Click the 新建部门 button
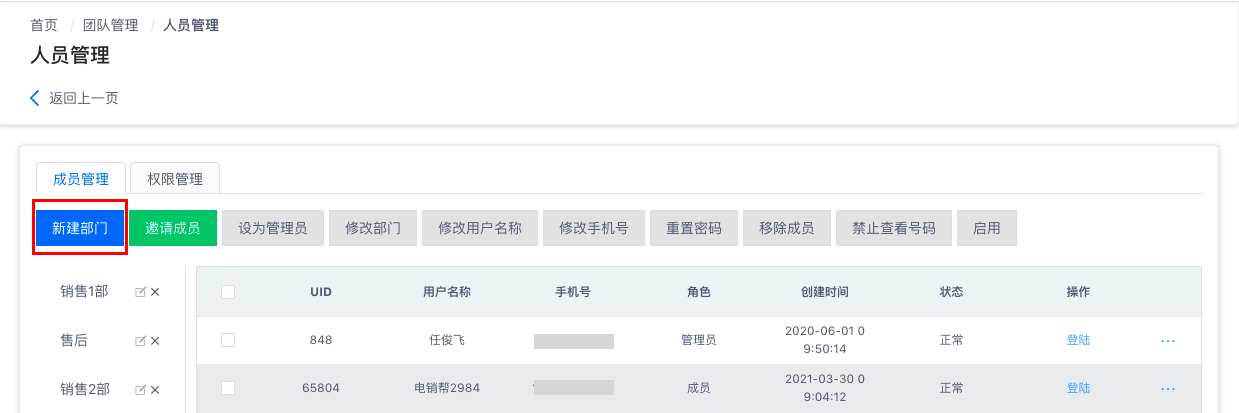The image size is (1239, 413). [x=80, y=228]
